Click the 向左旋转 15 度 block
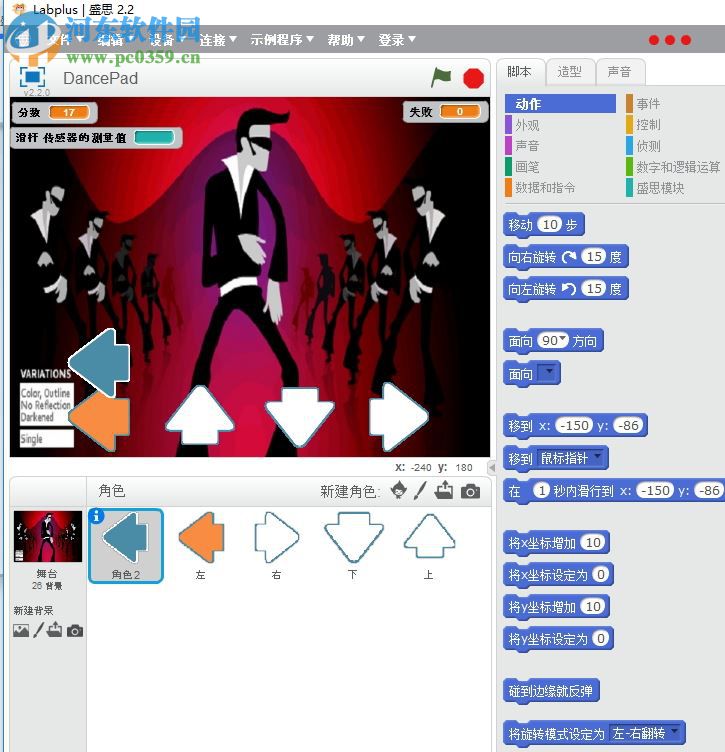Image resolution: width=725 pixels, height=752 pixels. [565, 289]
